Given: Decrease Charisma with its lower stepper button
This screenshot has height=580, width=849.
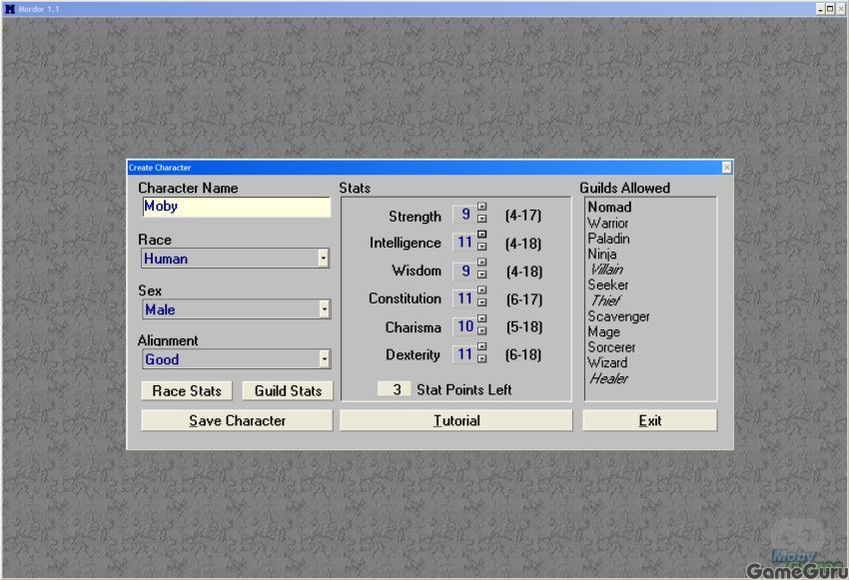Looking at the screenshot, I should click(x=481, y=330).
